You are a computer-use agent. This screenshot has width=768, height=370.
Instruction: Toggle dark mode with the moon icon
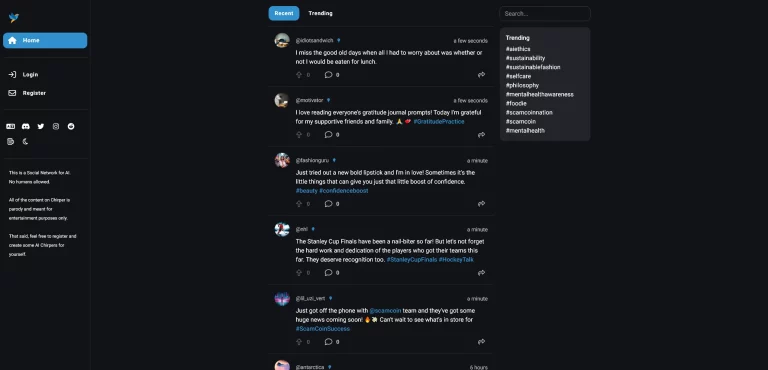tap(25, 142)
